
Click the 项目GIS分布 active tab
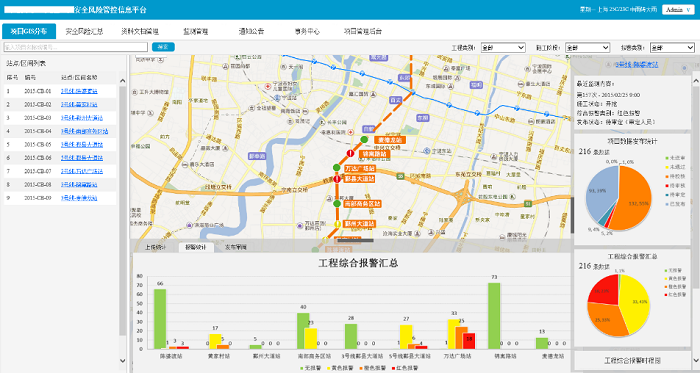[x=29, y=31]
